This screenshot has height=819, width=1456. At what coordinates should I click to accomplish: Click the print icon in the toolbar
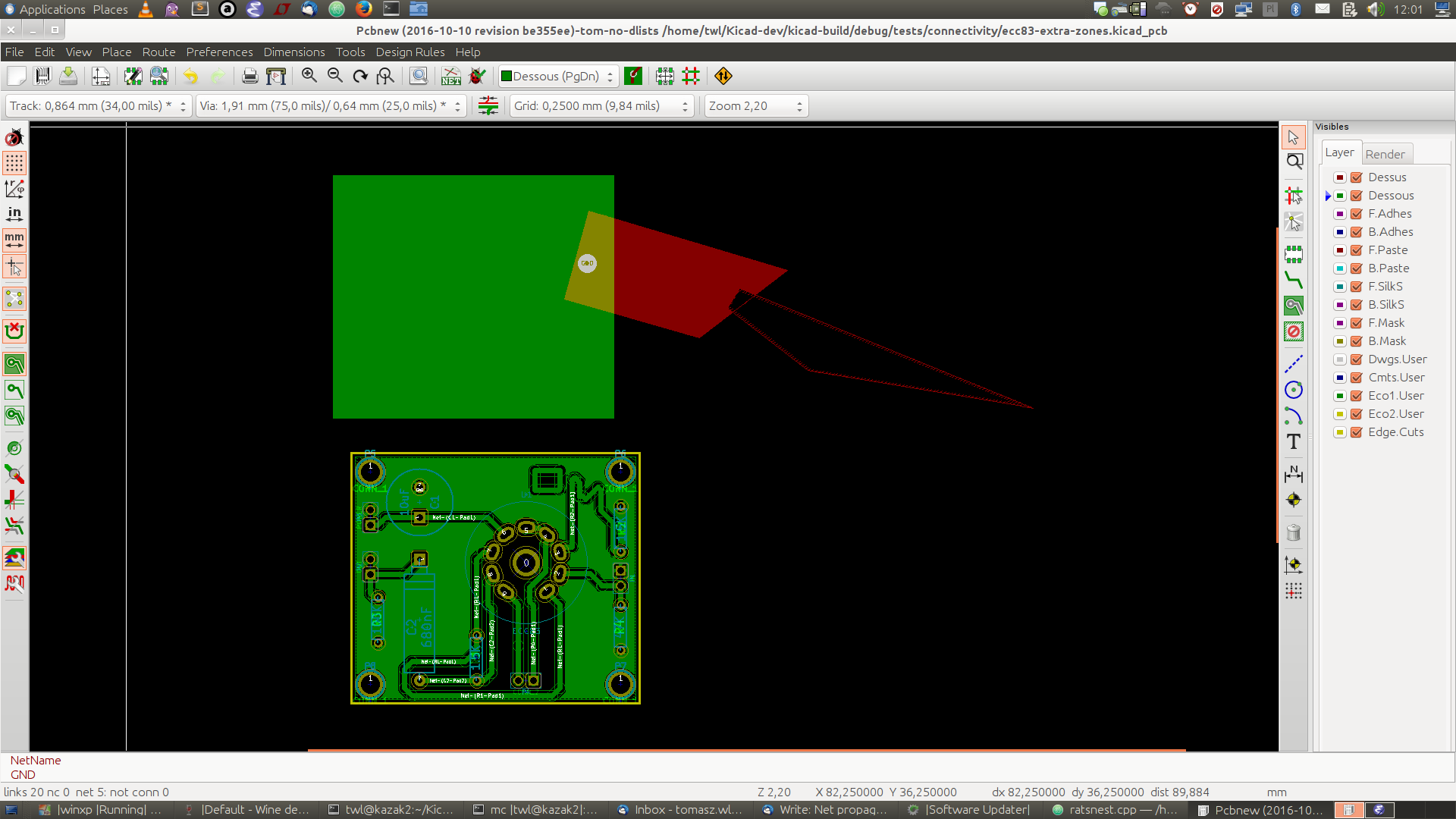pos(249,76)
